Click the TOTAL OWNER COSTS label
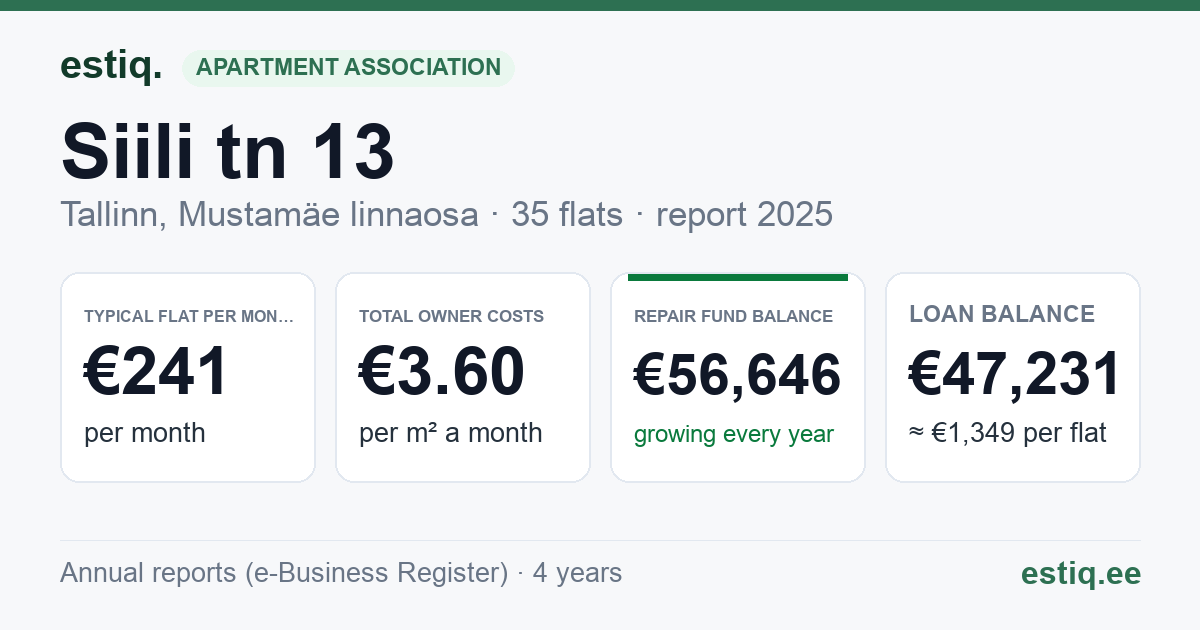 click(x=452, y=316)
